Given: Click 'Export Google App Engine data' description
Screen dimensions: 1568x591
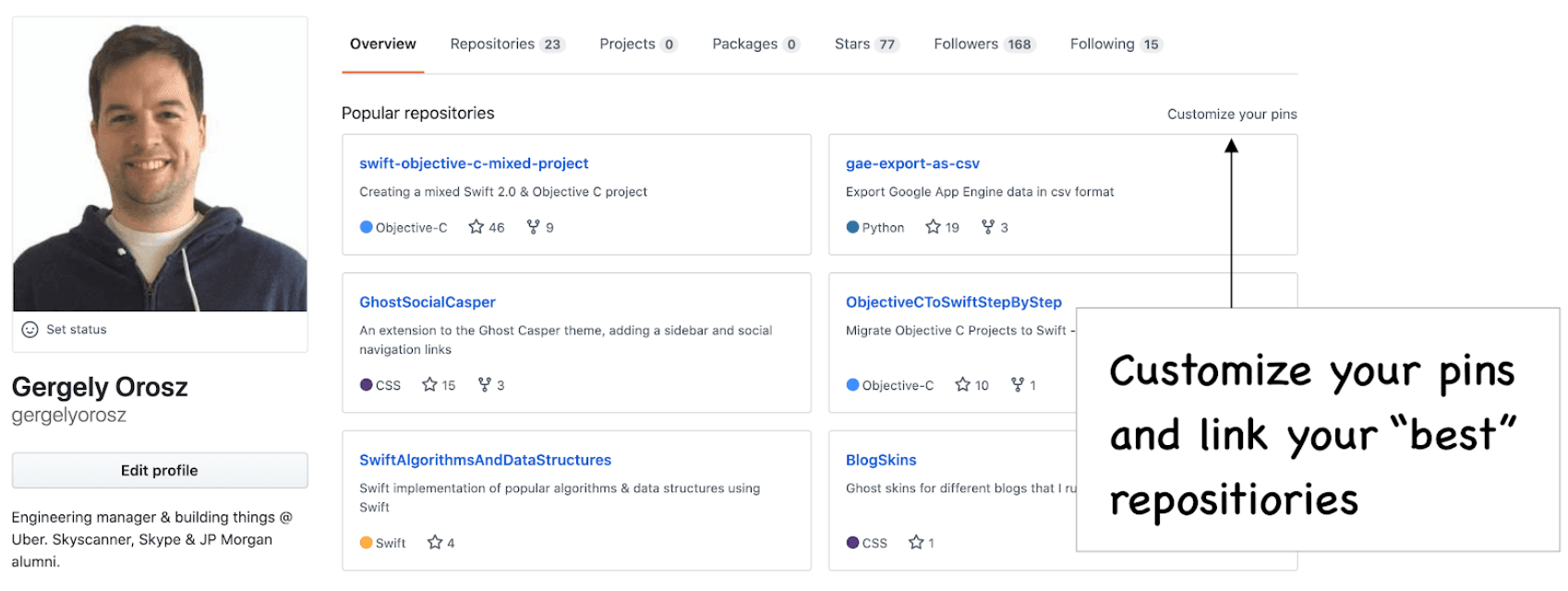Looking at the screenshot, I should tap(980, 192).
